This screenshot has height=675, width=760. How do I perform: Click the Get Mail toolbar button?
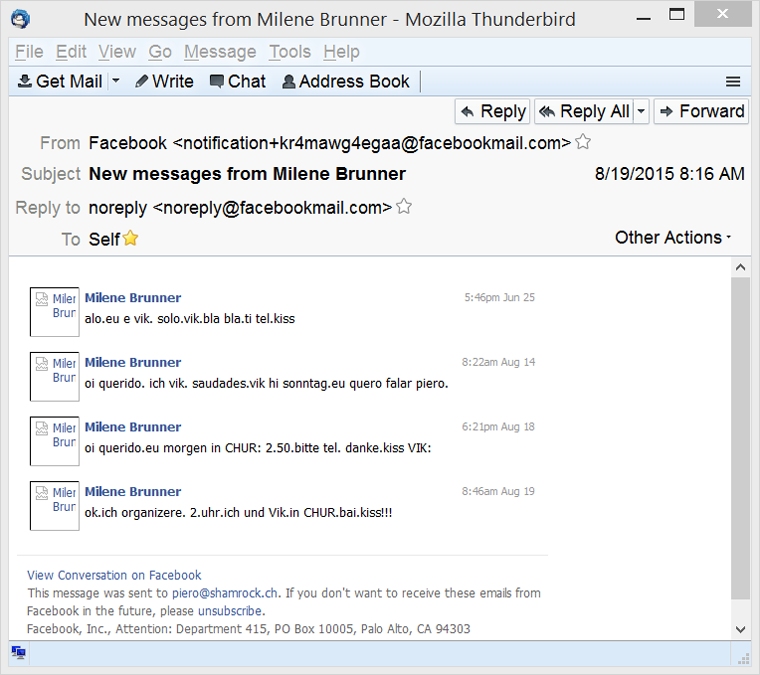(60, 81)
